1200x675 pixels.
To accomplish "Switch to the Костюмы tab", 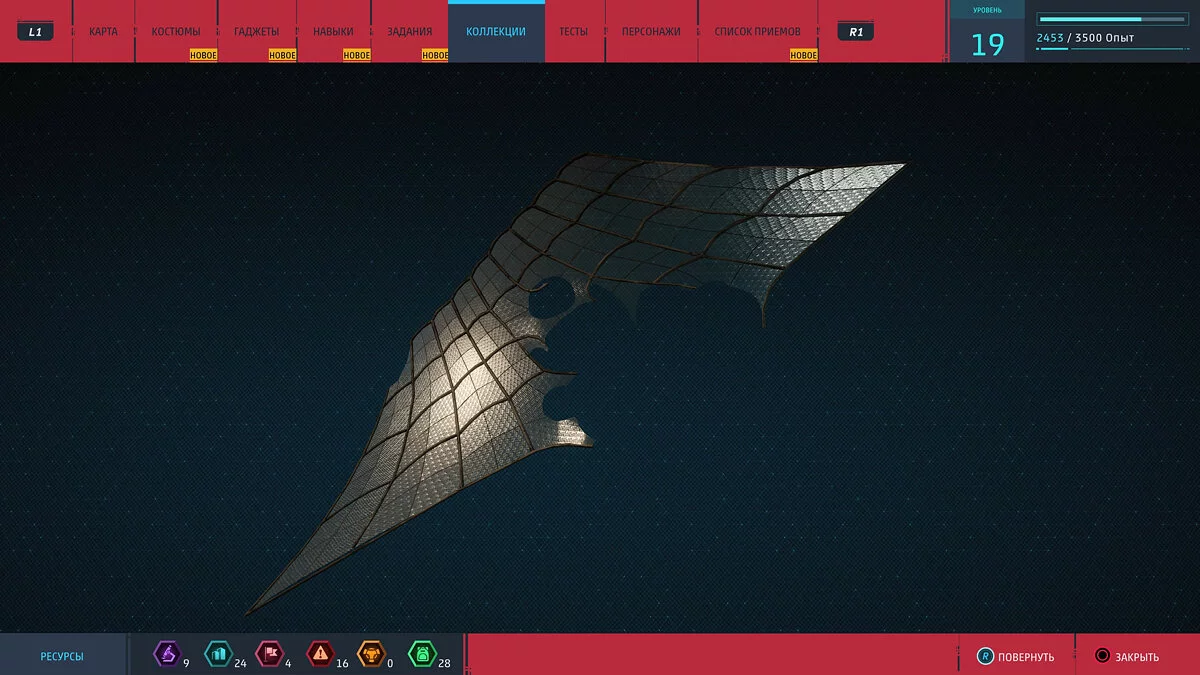I will (x=176, y=32).
